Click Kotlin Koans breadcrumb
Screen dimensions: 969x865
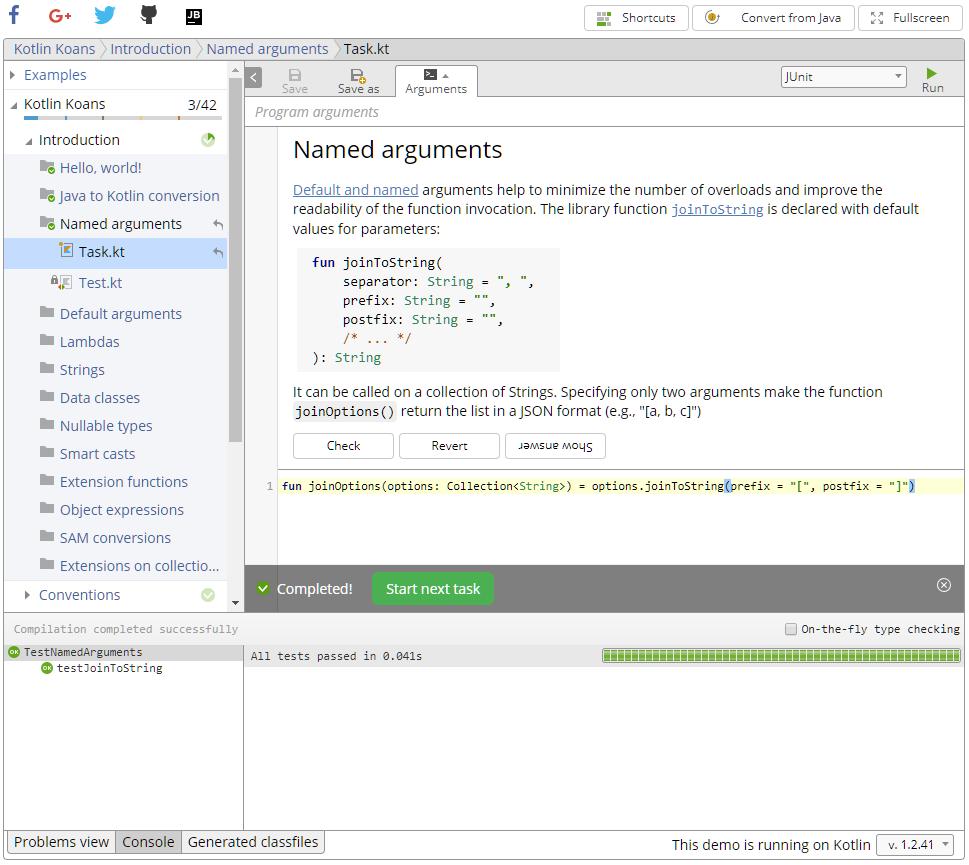(x=54, y=49)
